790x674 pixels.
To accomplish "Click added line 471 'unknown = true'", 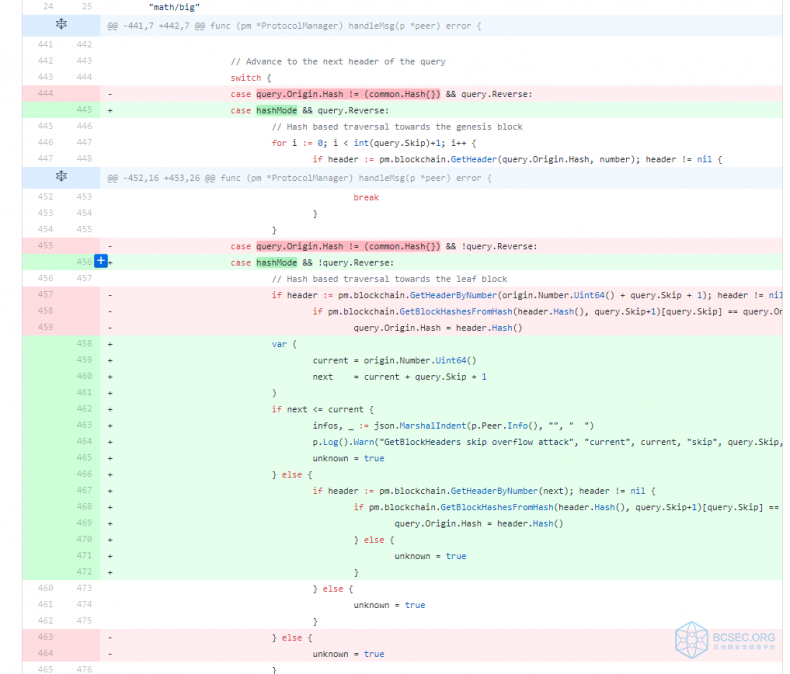I will [430, 556].
